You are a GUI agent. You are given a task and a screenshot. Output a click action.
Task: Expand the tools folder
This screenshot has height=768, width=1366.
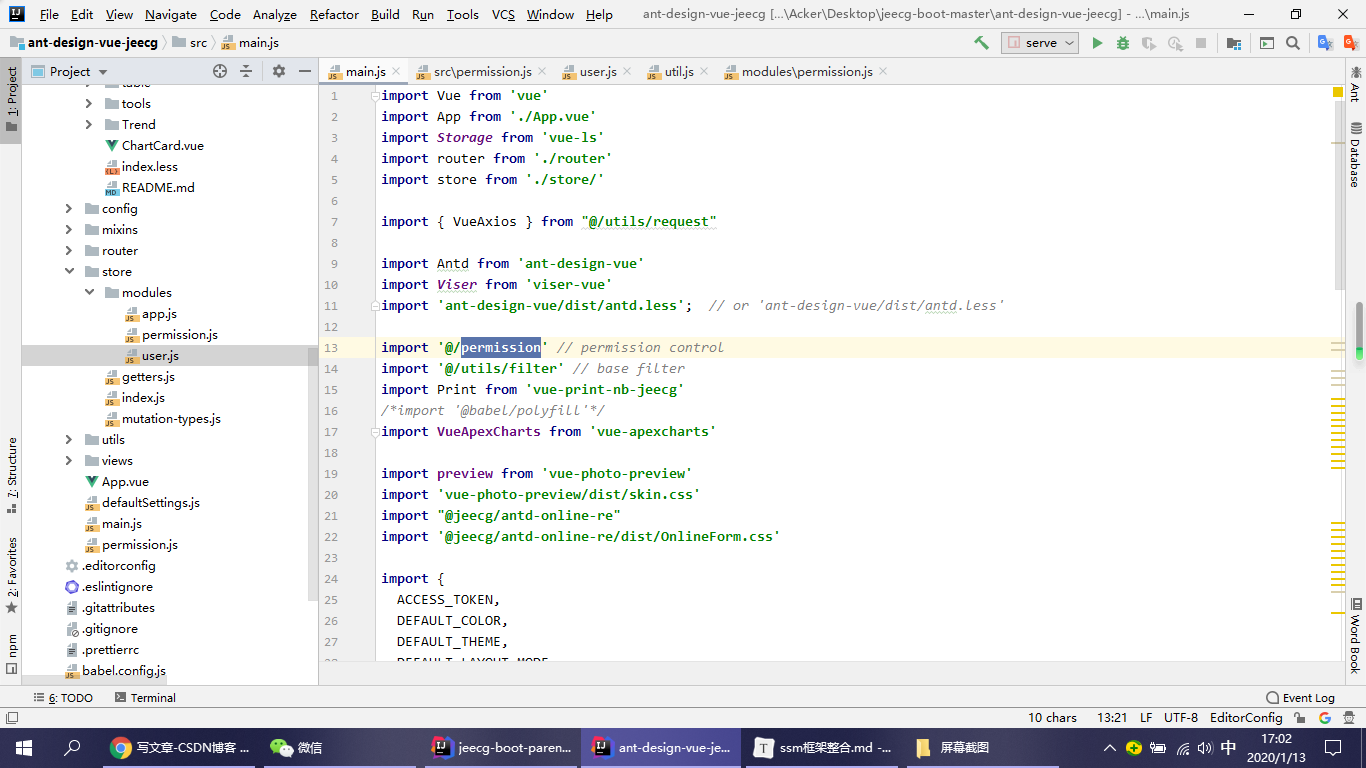click(x=89, y=103)
